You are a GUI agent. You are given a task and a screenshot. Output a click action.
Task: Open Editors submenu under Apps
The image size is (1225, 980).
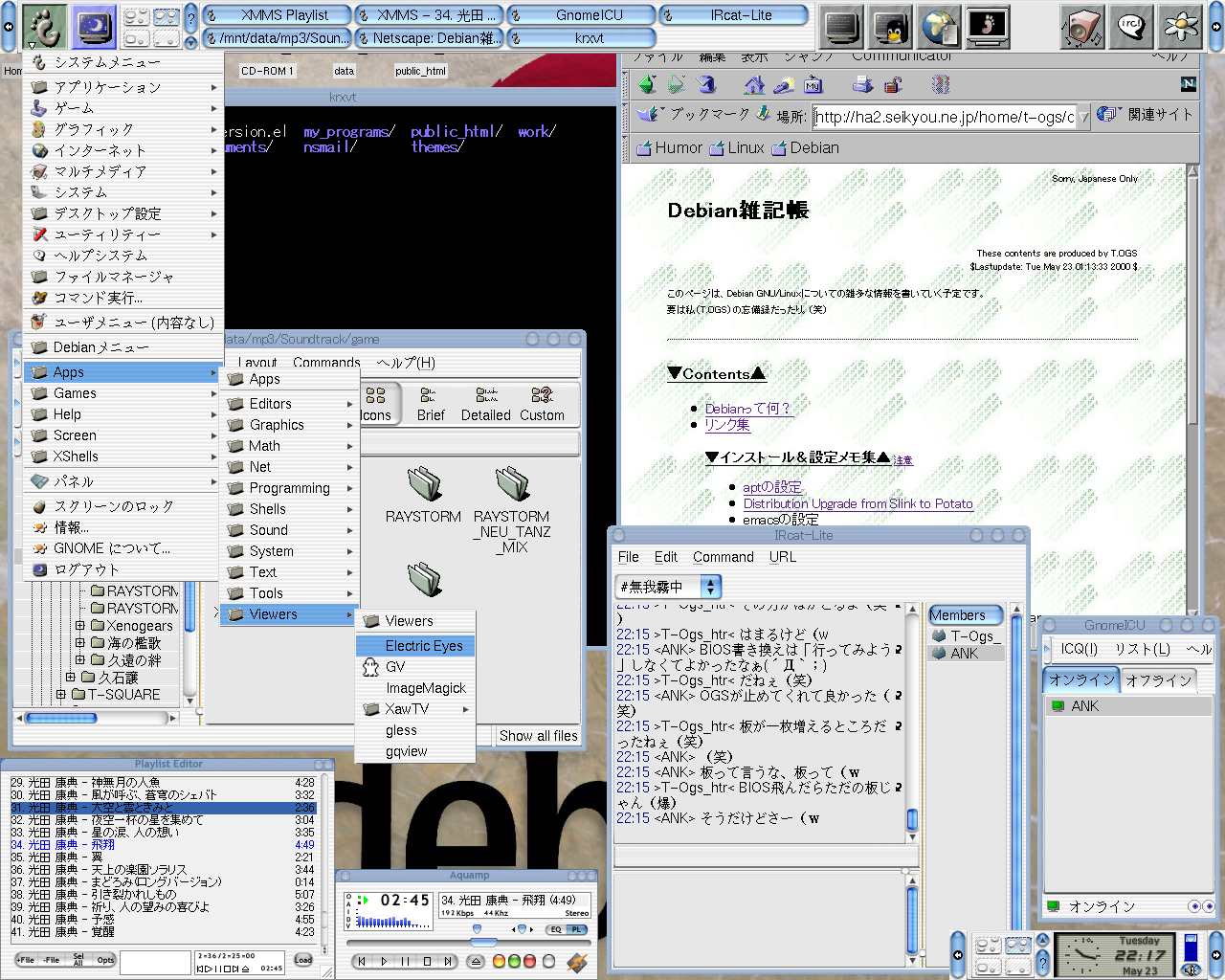tap(289, 404)
